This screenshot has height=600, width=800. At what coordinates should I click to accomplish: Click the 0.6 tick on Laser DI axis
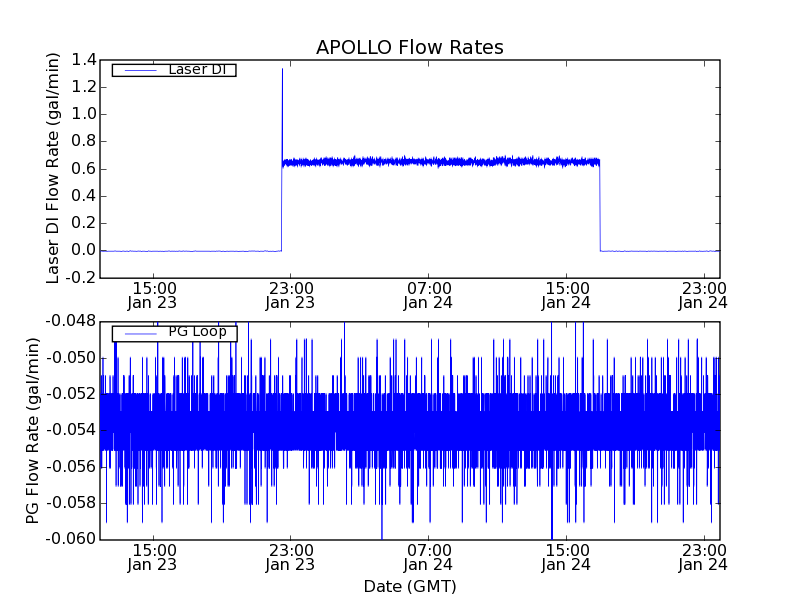click(x=84, y=169)
